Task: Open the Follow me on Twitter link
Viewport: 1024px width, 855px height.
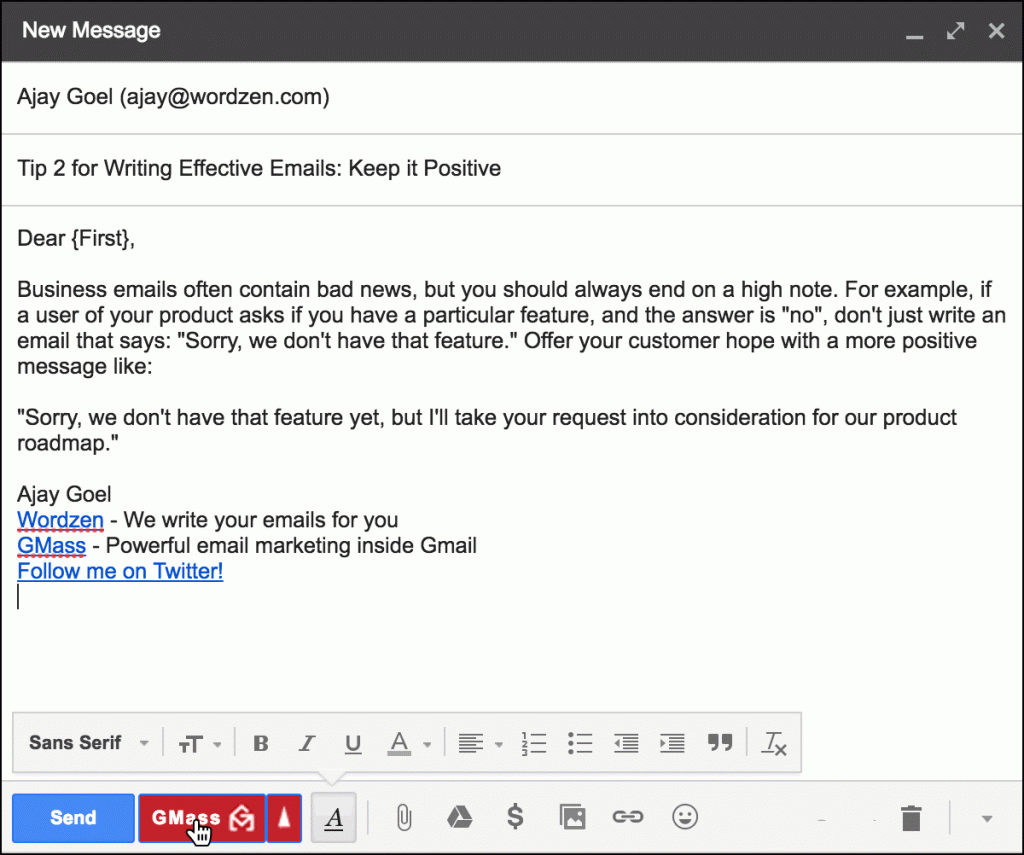Action: [x=120, y=572]
